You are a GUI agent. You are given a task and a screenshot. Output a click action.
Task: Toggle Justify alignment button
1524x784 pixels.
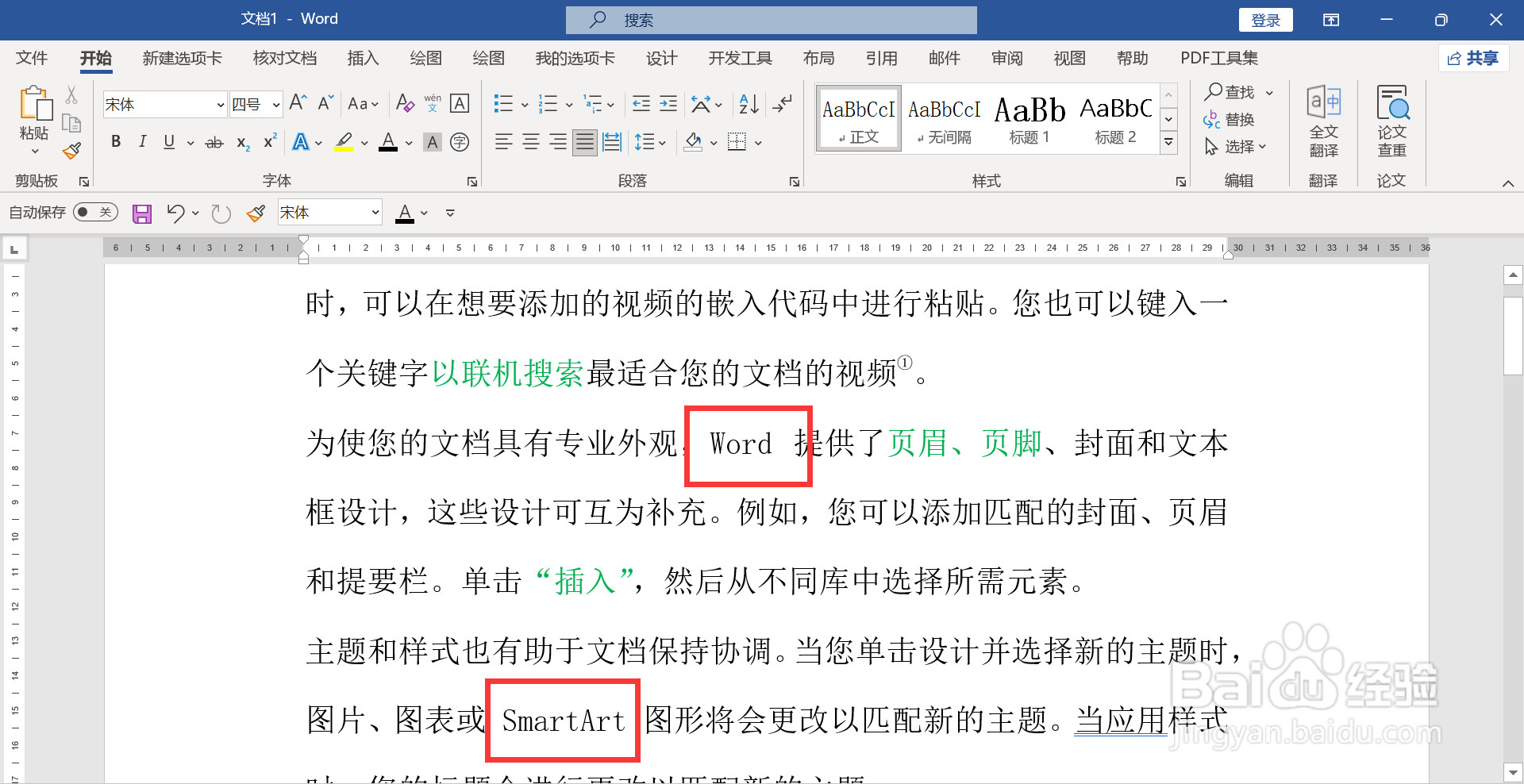click(x=585, y=142)
